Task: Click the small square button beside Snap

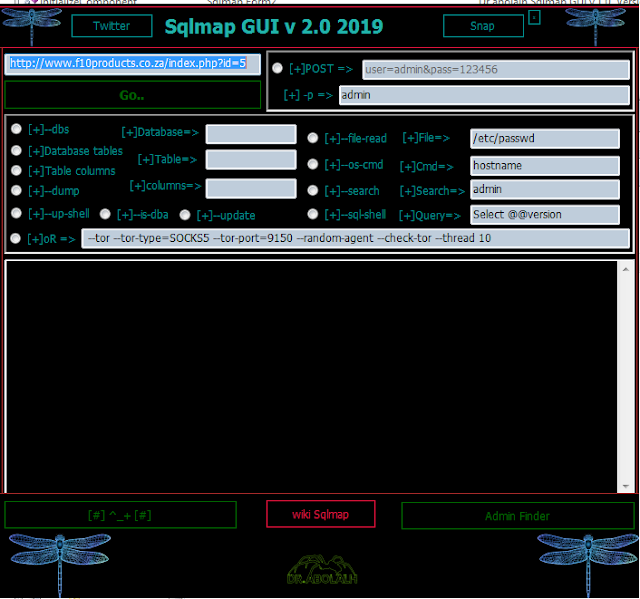Action: point(534,18)
